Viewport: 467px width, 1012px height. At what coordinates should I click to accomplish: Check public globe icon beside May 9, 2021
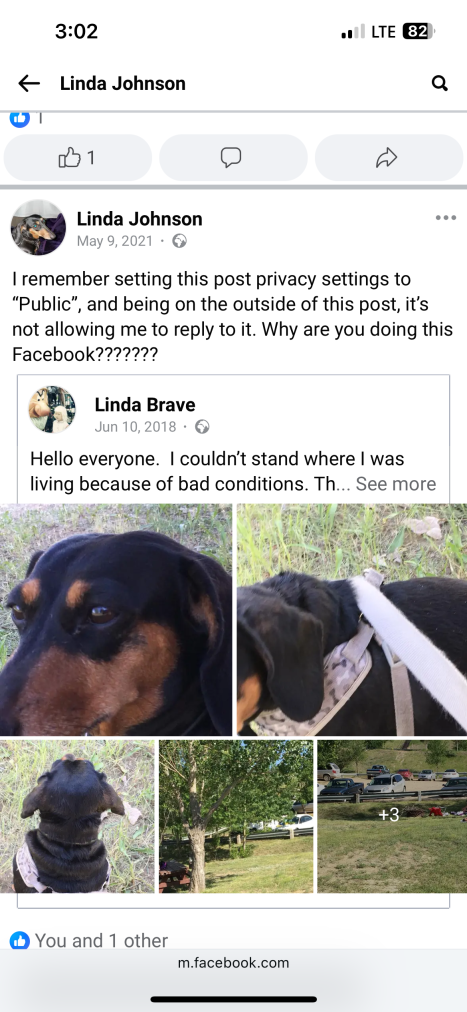tap(180, 241)
